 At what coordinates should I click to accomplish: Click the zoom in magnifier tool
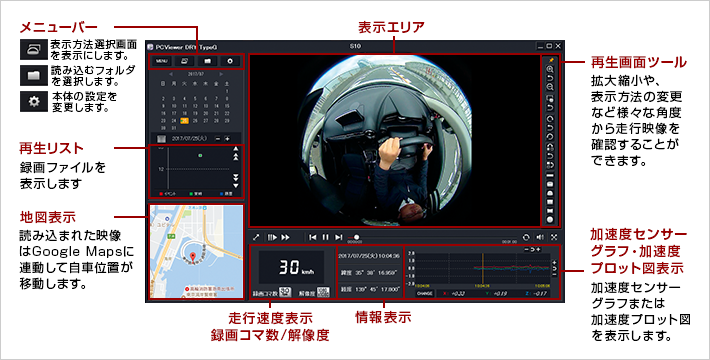coord(551,69)
